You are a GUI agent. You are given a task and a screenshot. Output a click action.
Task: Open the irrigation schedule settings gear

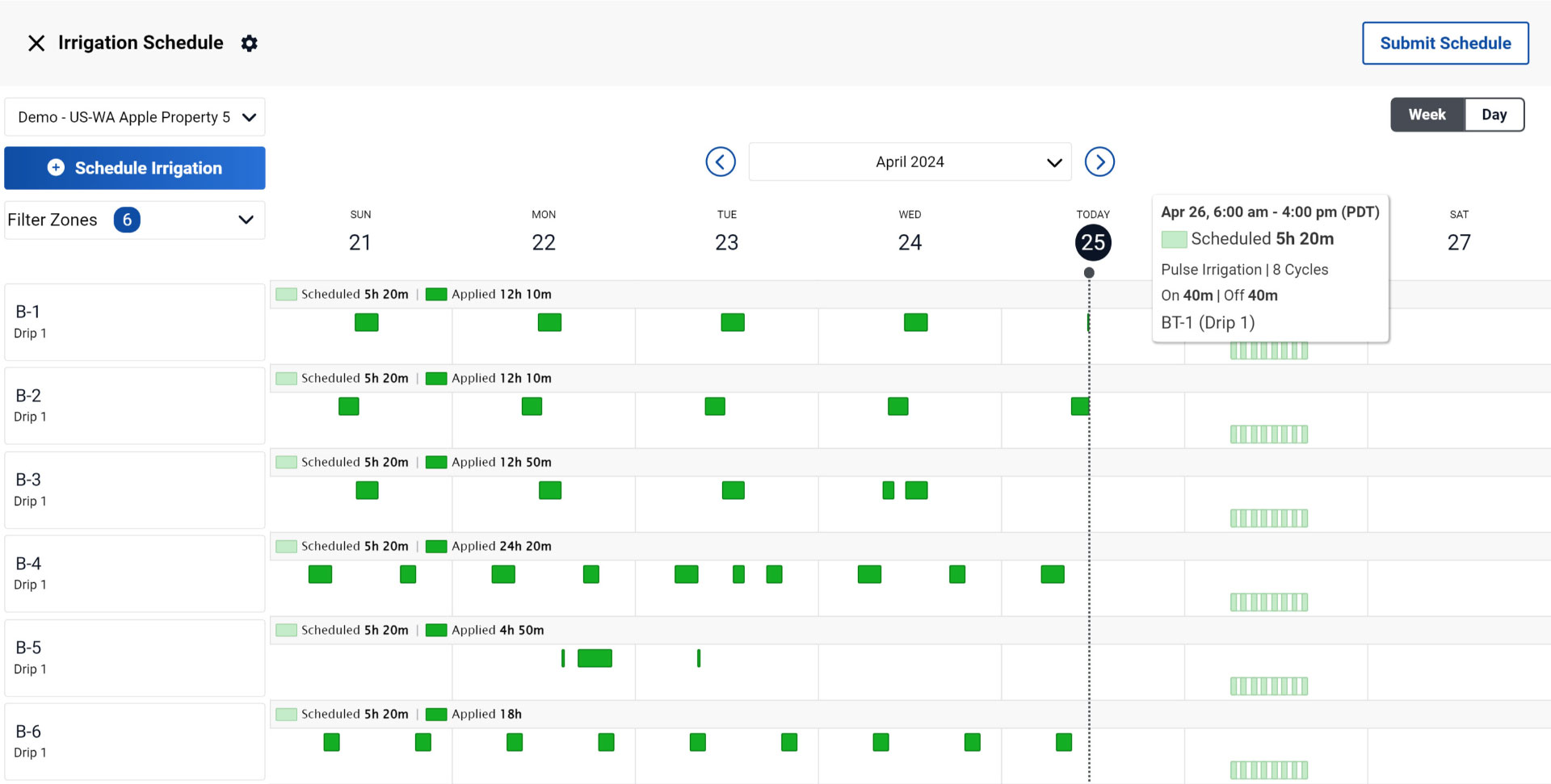point(249,43)
